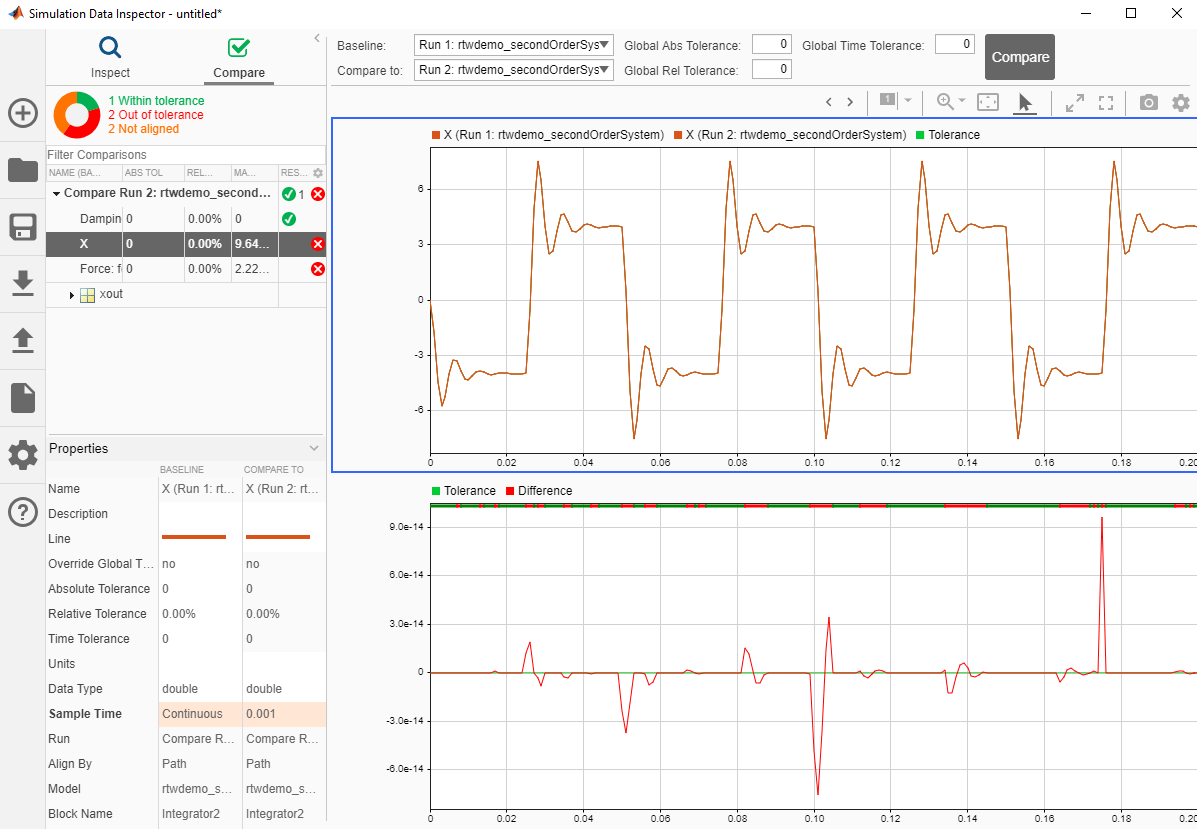
Task: Open the Compare to run dropdown
Action: [x=514, y=70]
